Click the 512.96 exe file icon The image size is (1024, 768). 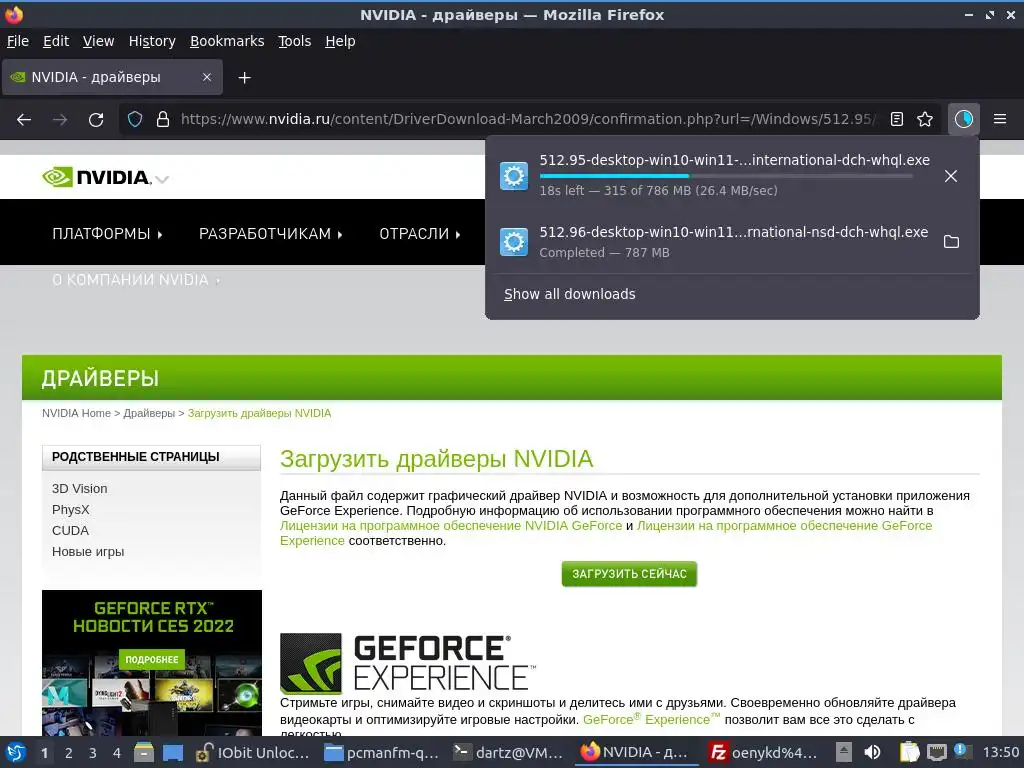coord(513,242)
